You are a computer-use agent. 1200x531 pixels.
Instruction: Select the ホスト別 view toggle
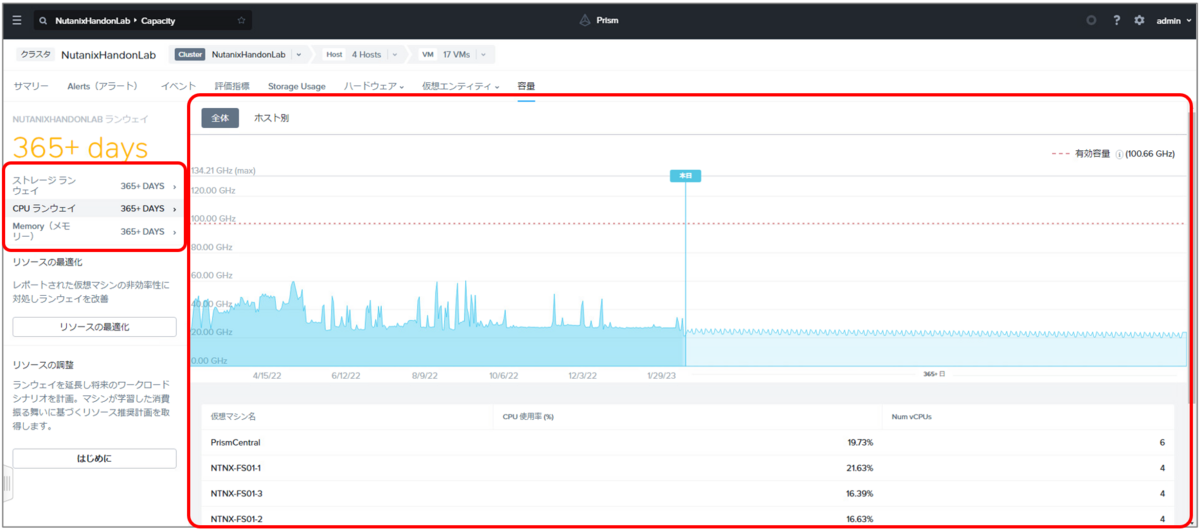coord(271,118)
